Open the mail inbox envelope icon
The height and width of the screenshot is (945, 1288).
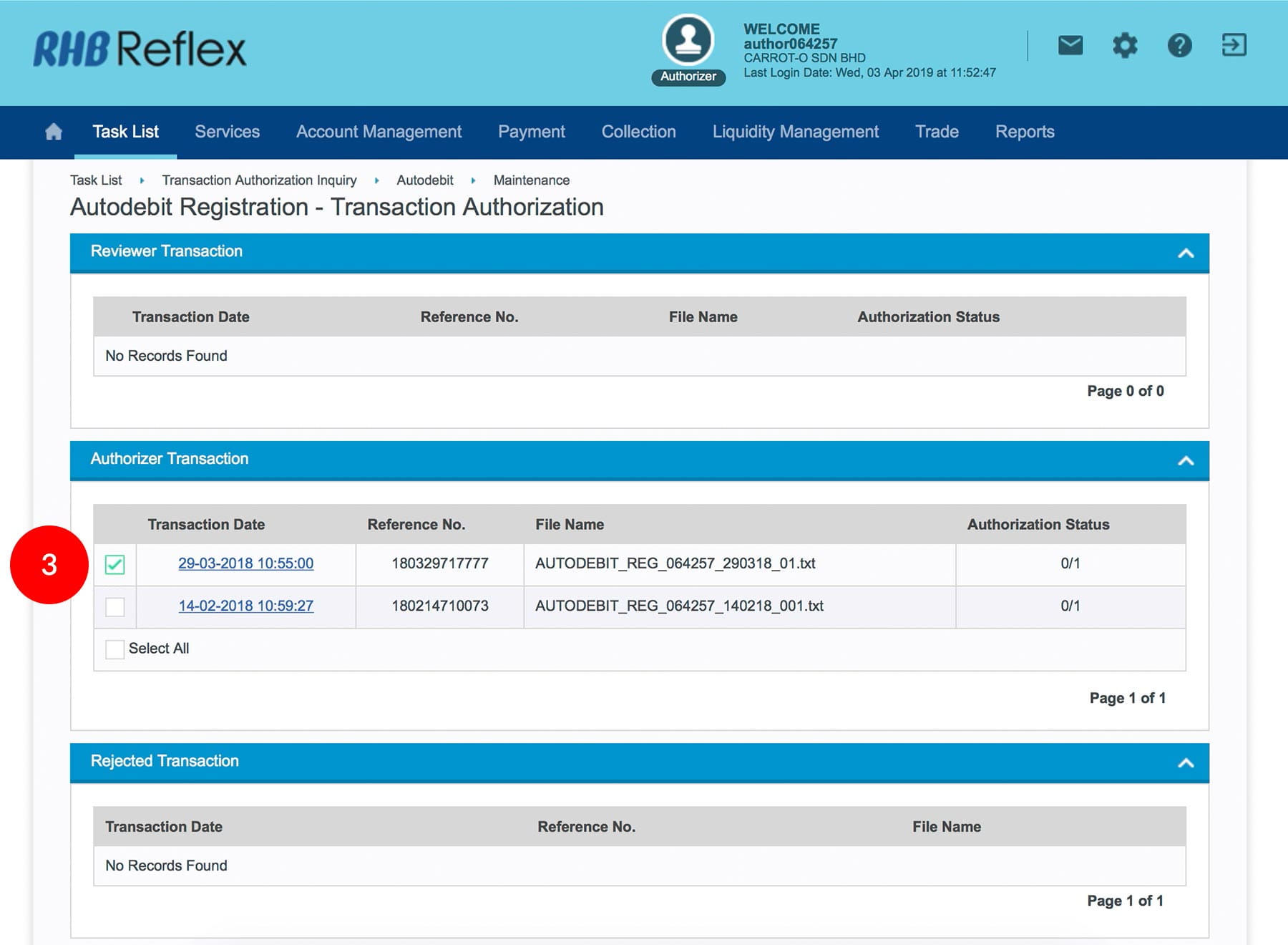tap(1070, 46)
